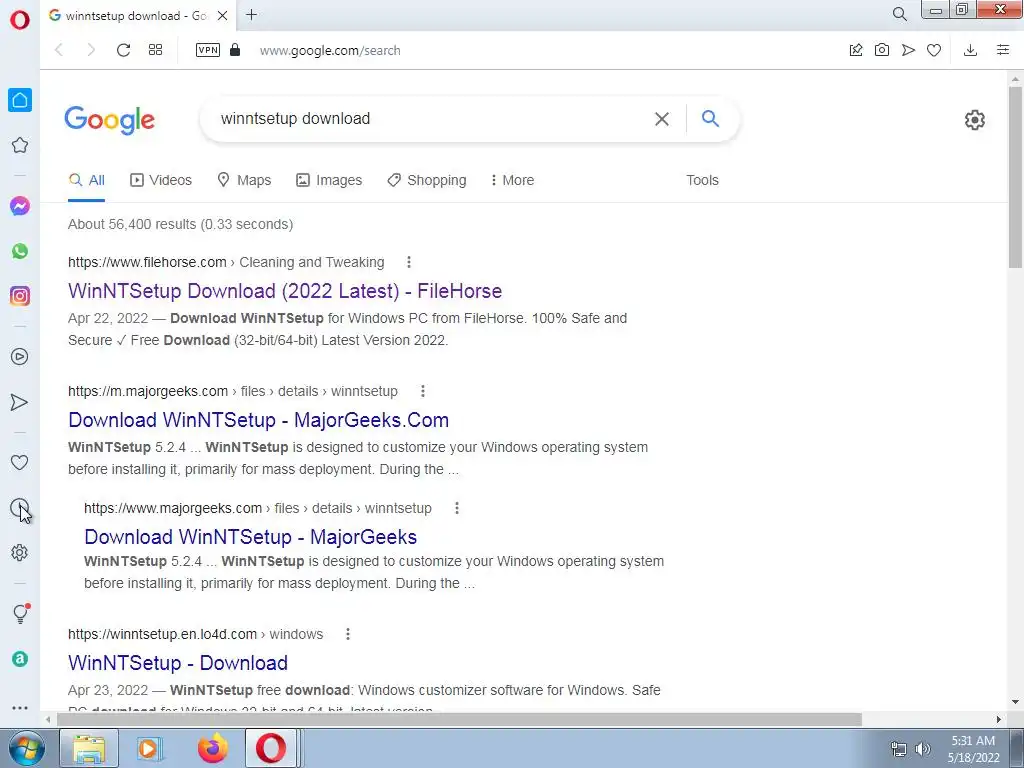Open Opera sidebar Home icon
The width and height of the screenshot is (1024, 768).
20,100
